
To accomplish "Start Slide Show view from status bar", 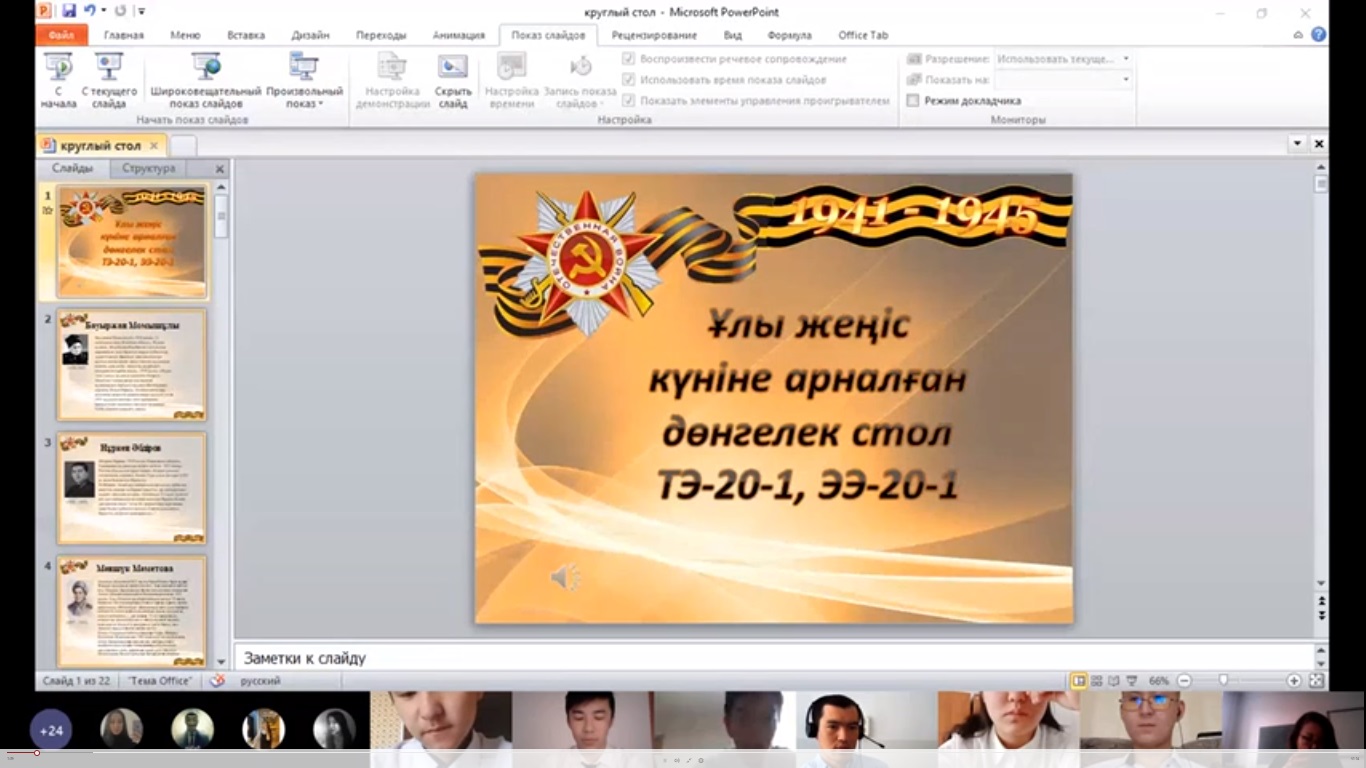I will click(1132, 681).
